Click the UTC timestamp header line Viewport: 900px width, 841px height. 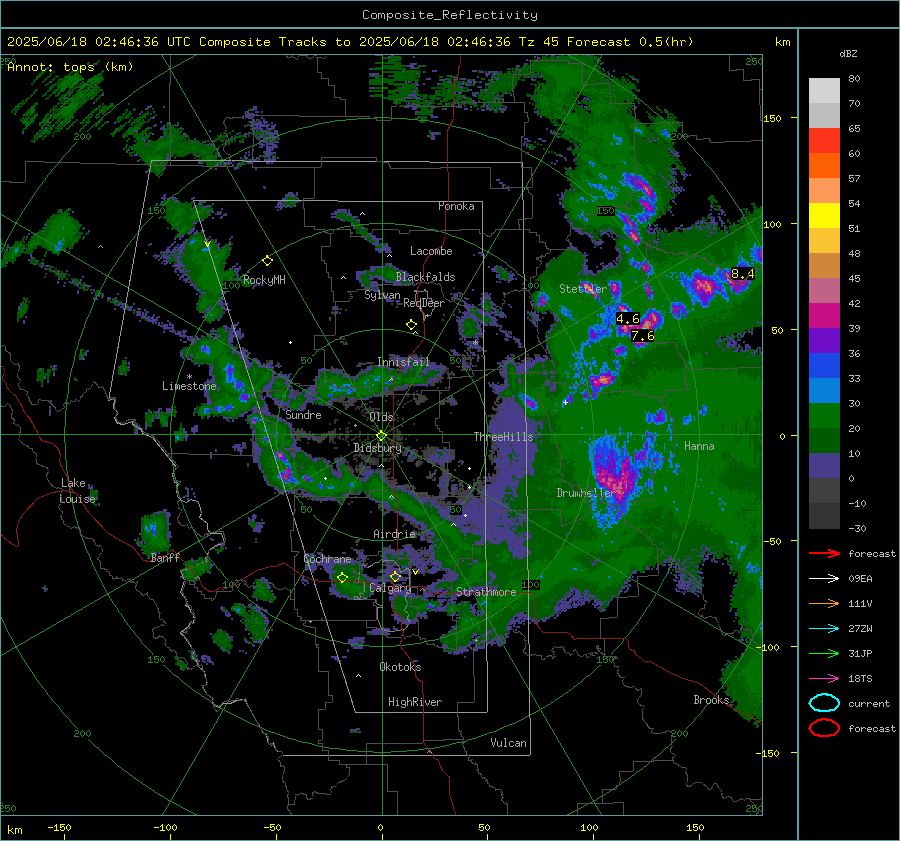point(350,42)
